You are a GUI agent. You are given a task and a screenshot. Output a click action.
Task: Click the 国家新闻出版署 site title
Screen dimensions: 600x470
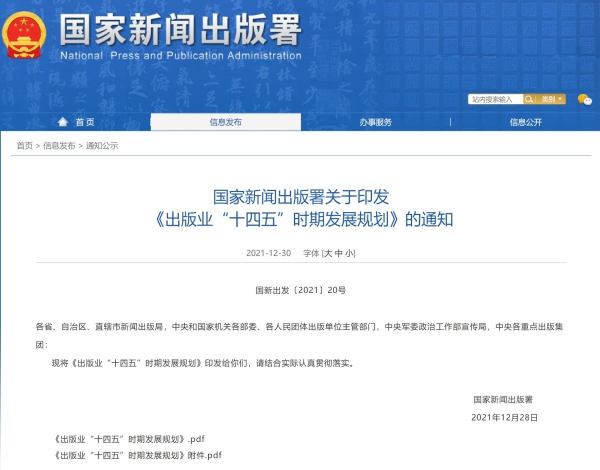click(x=180, y=30)
